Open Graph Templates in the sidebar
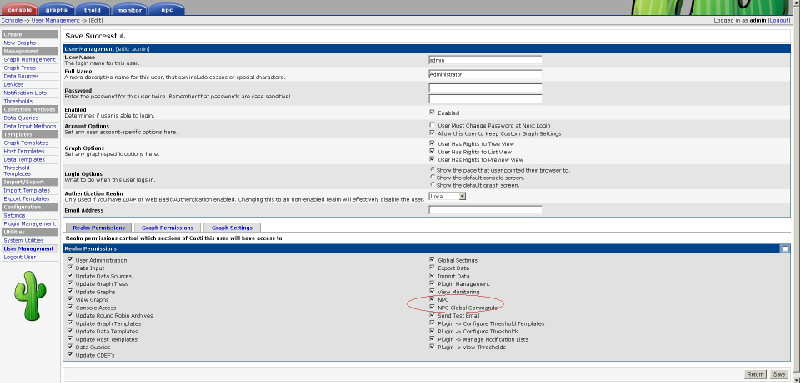The image size is (800, 383). point(26,143)
